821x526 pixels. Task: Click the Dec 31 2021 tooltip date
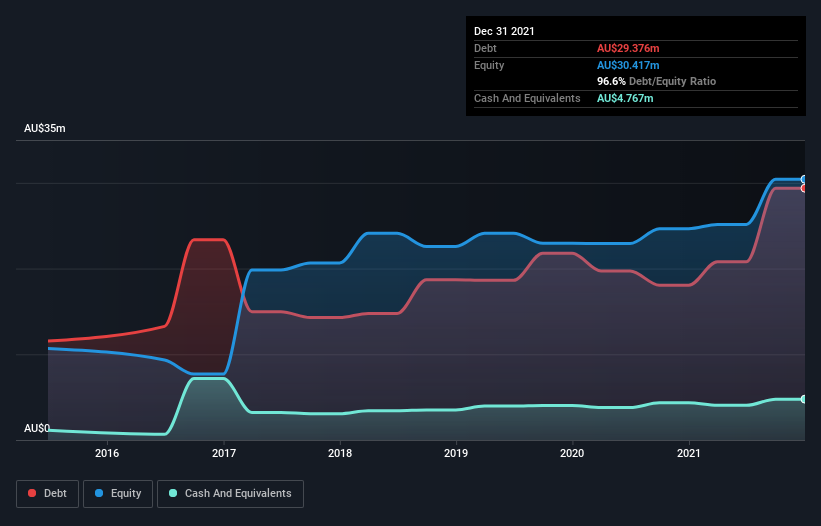tap(504, 31)
